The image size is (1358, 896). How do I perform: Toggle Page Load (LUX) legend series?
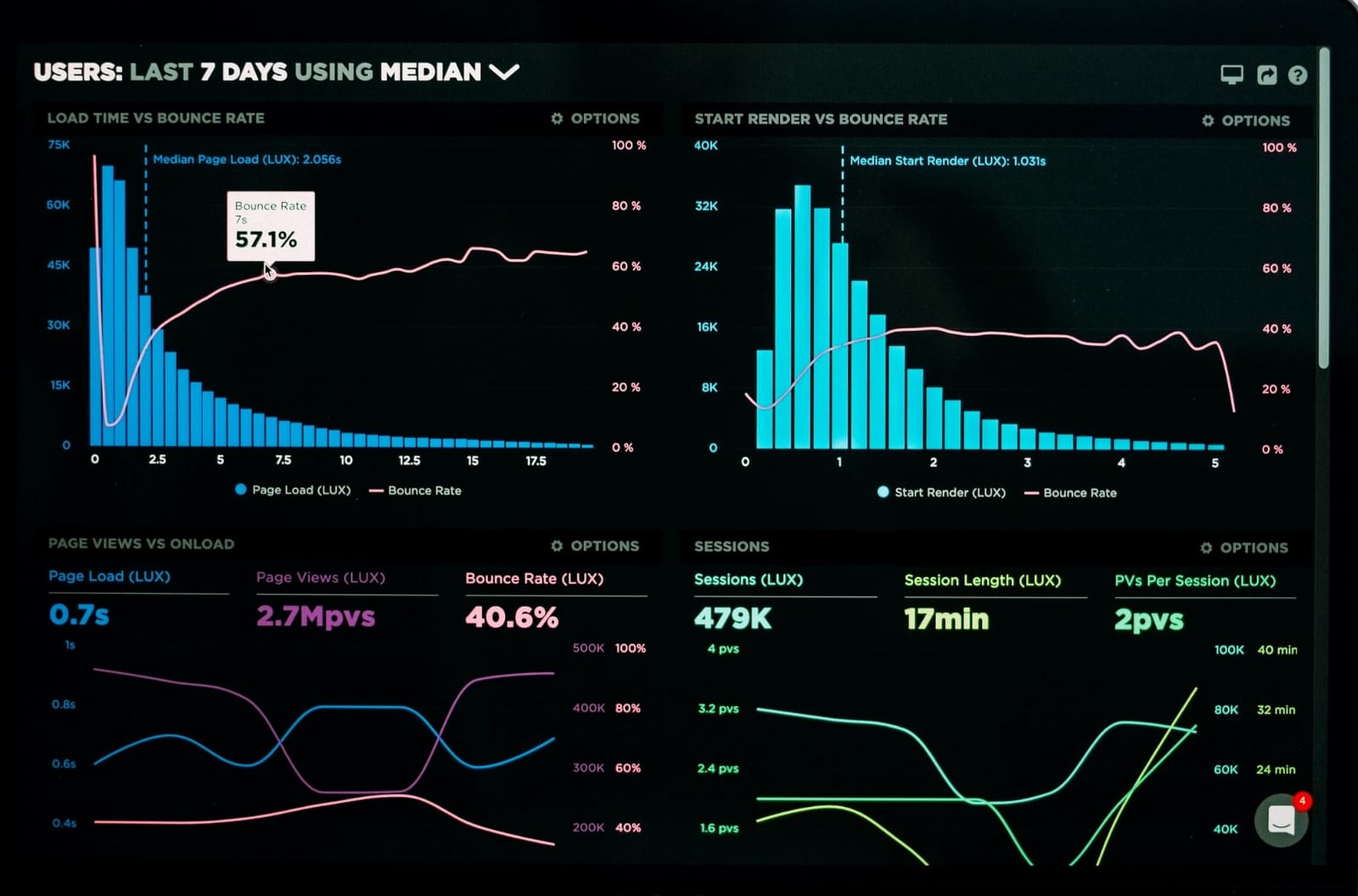pyautogui.click(x=293, y=490)
